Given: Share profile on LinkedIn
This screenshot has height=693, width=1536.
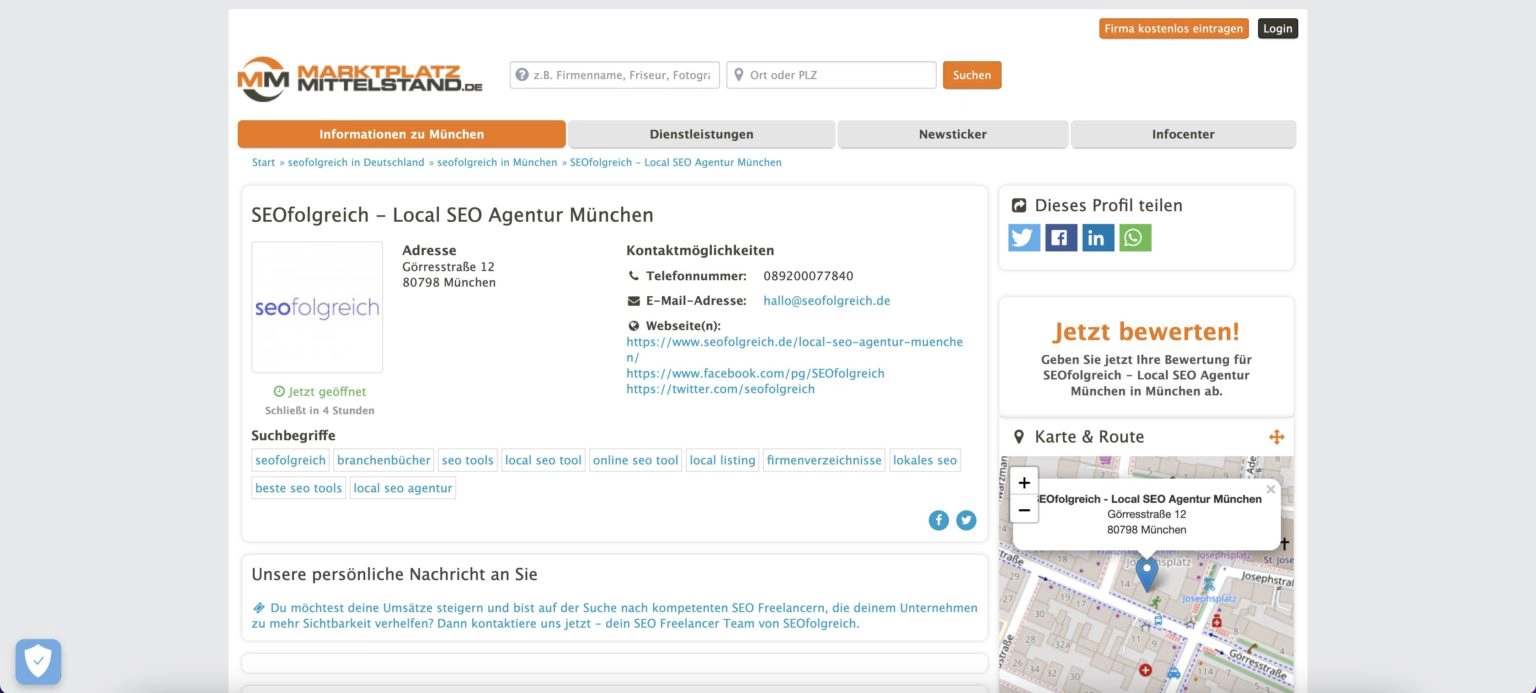Looking at the screenshot, I should point(1098,237).
